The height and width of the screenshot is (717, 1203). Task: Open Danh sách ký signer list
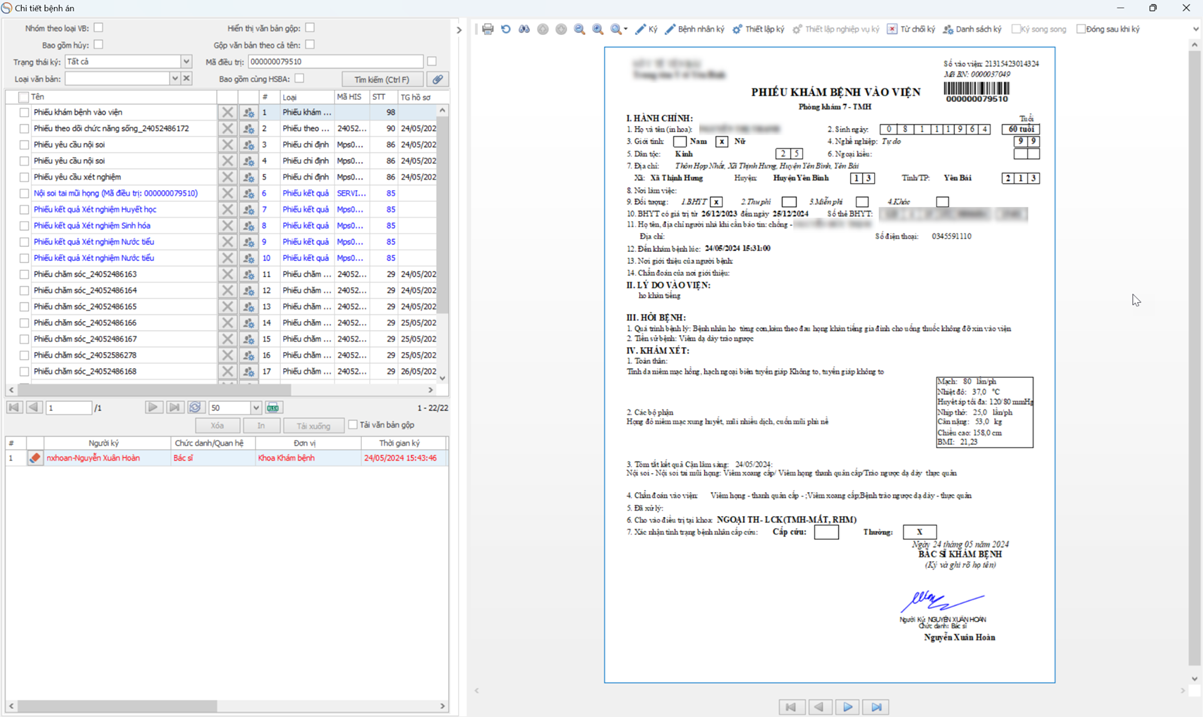(x=972, y=29)
